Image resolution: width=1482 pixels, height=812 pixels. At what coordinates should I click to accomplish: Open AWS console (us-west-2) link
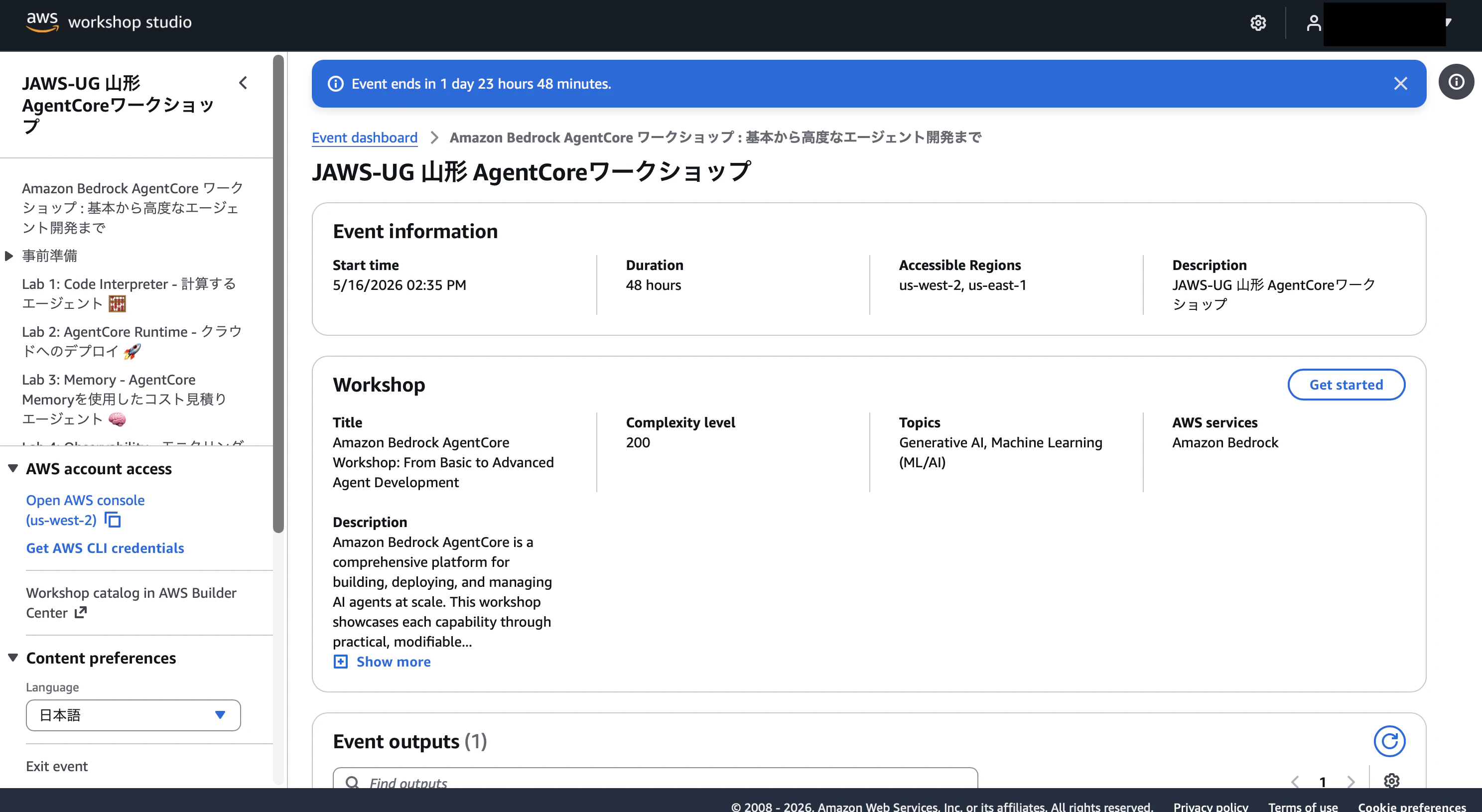(85, 510)
